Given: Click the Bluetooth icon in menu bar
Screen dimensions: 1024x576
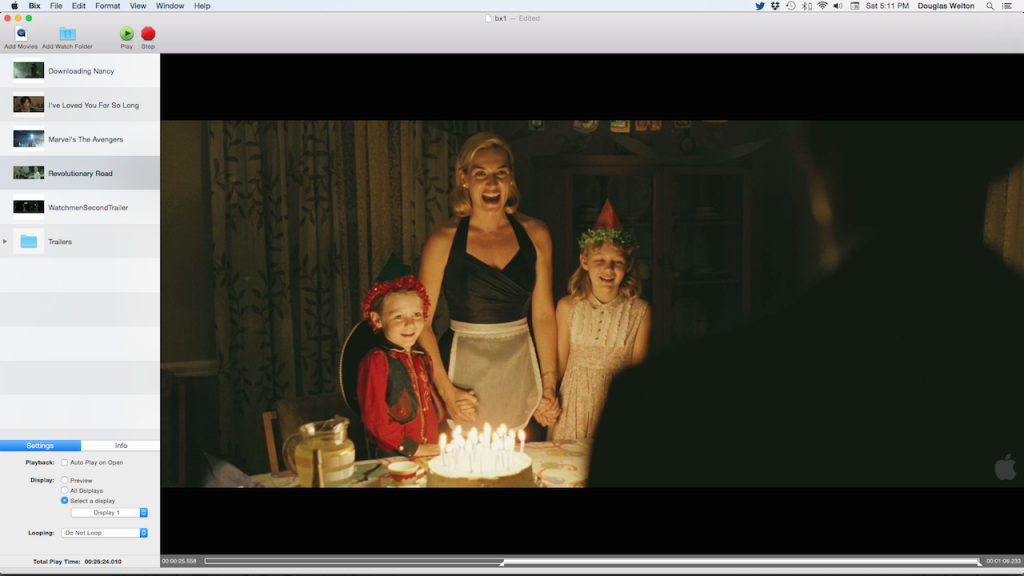Looking at the screenshot, I should [x=804, y=5].
